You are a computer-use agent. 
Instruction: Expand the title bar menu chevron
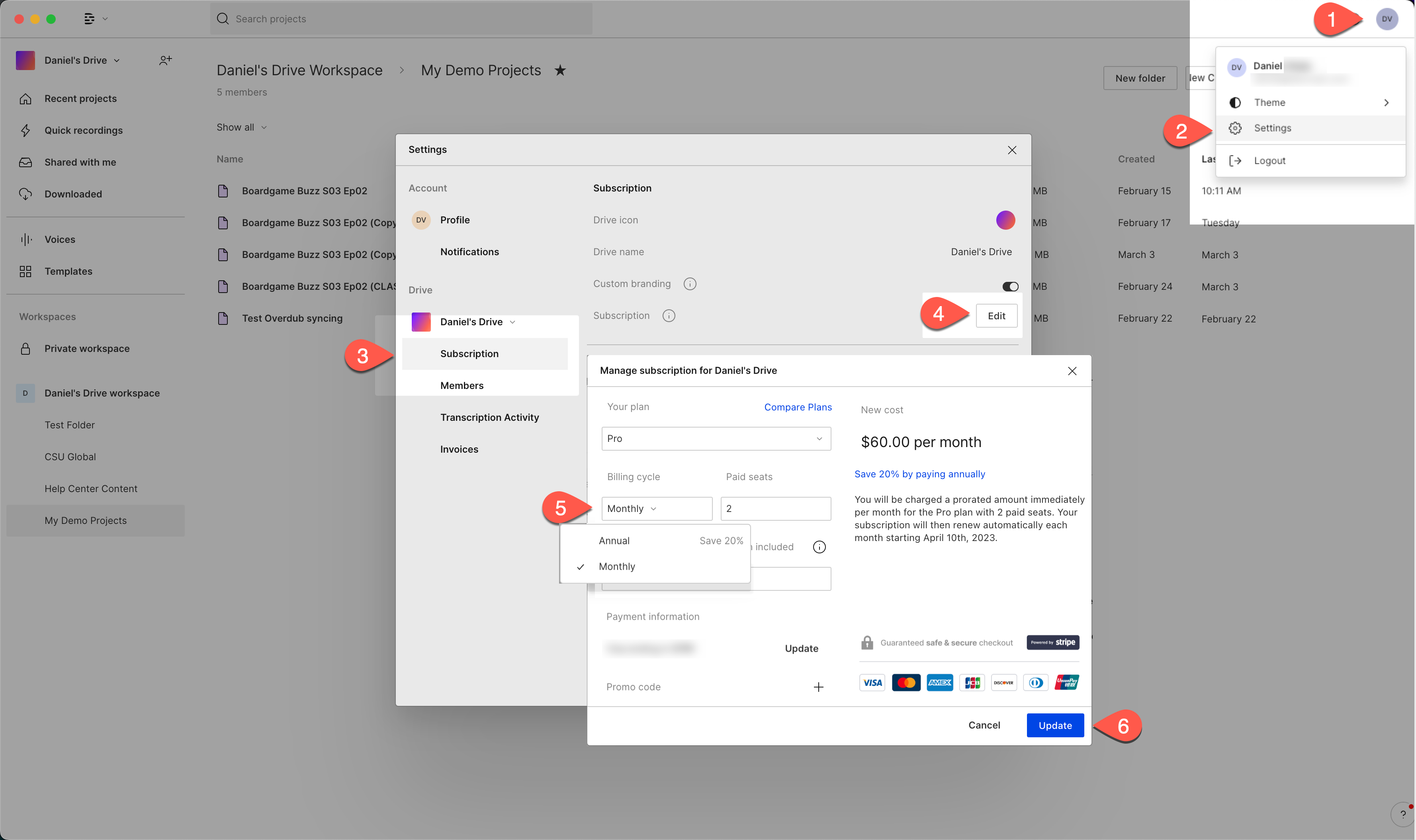[105, 19]
